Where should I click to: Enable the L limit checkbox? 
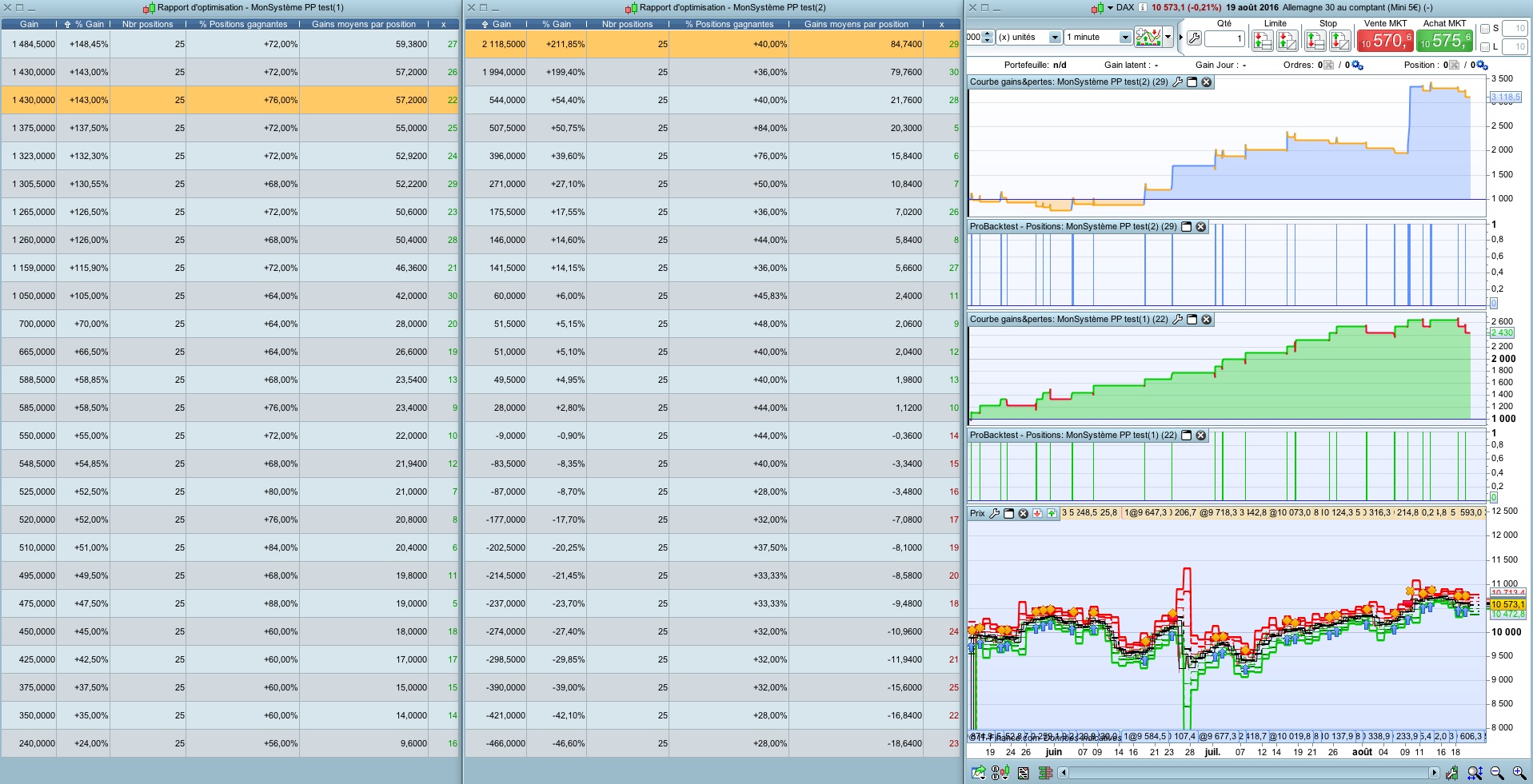point(1485,47)
